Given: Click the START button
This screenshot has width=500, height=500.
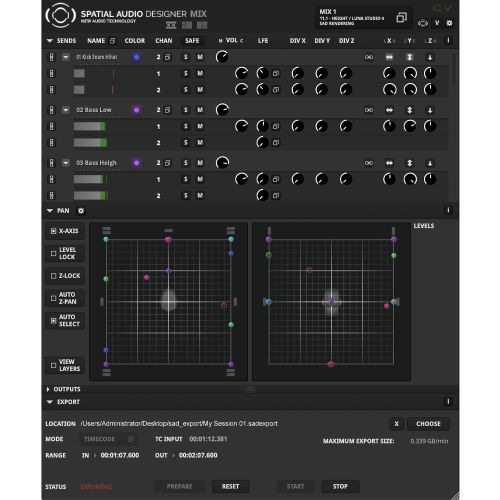Looking at the screenshot, I should tap(295, 486).
